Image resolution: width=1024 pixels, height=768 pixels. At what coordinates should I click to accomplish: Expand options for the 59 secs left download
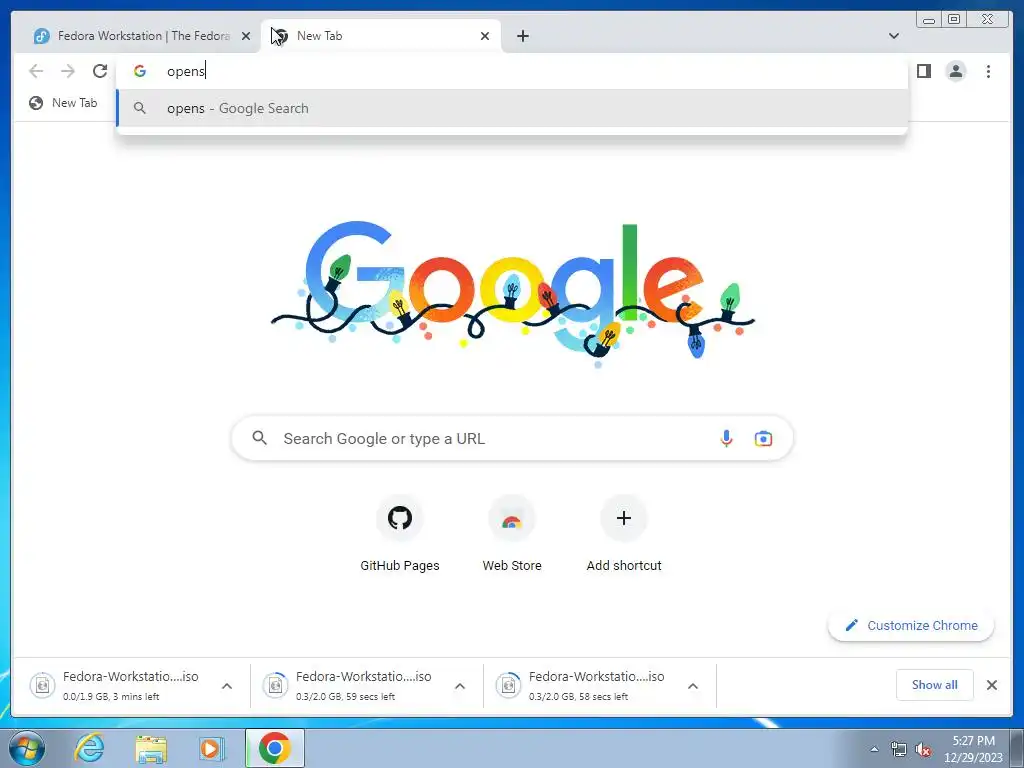[460, 686]
